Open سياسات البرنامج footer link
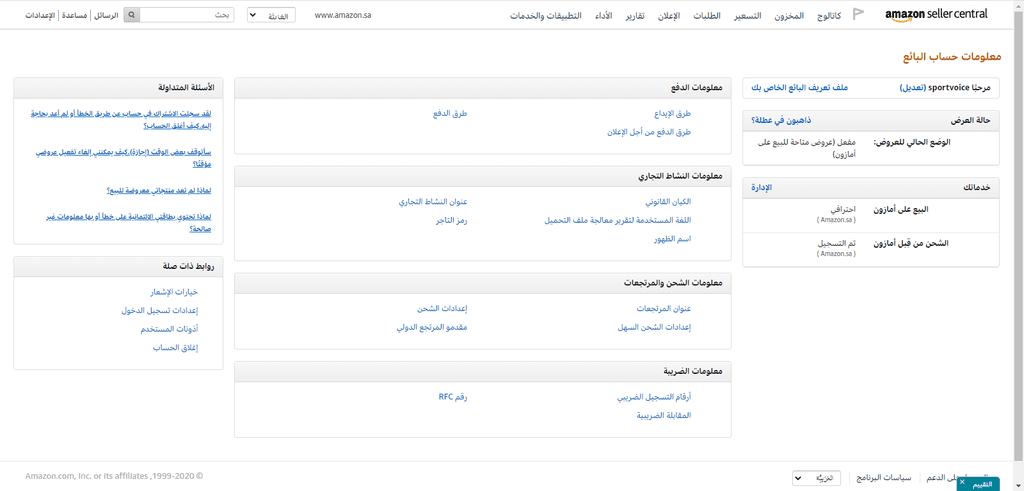 pos(884,479)
